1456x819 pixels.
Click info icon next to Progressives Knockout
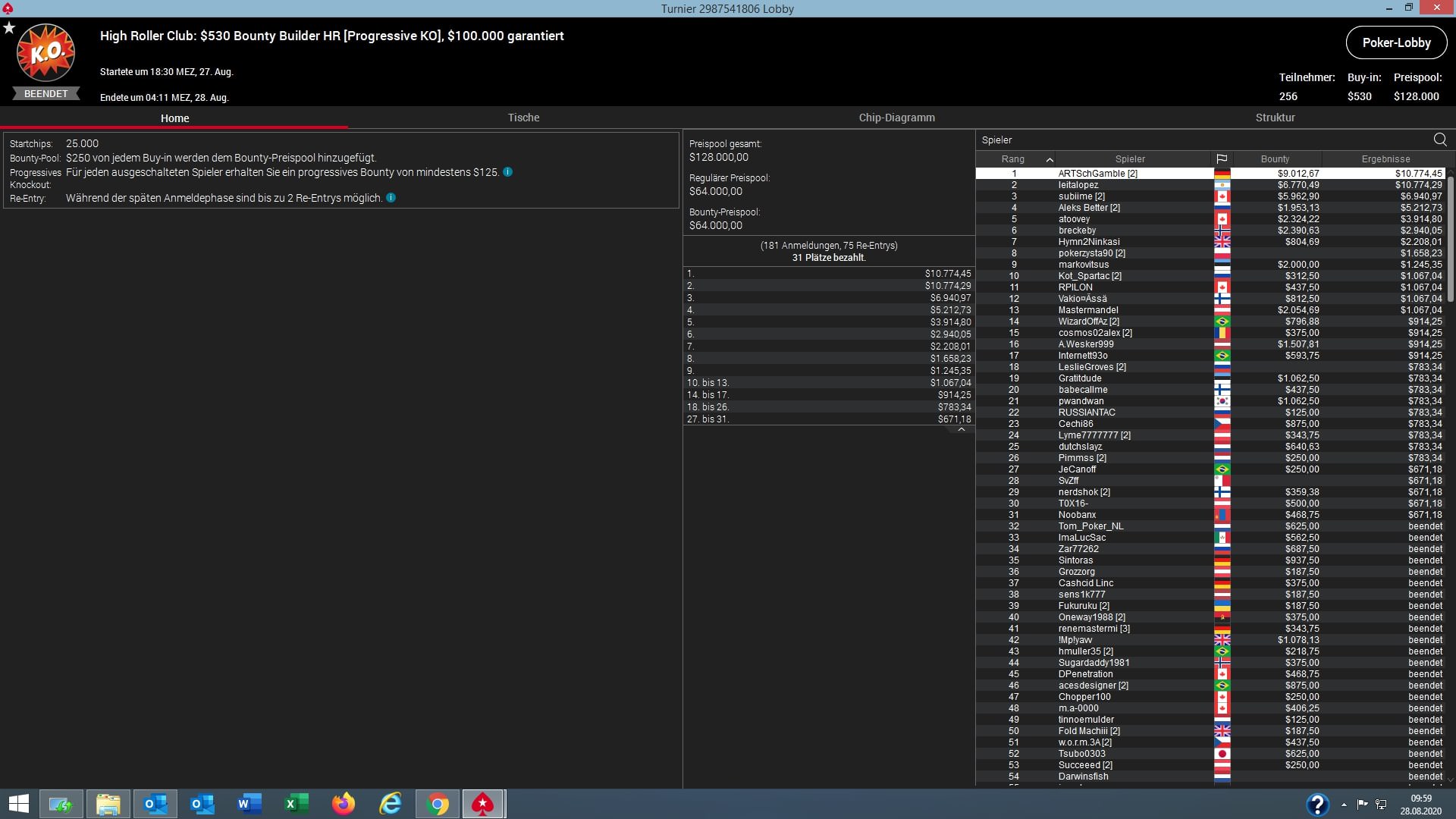[507, 172]
